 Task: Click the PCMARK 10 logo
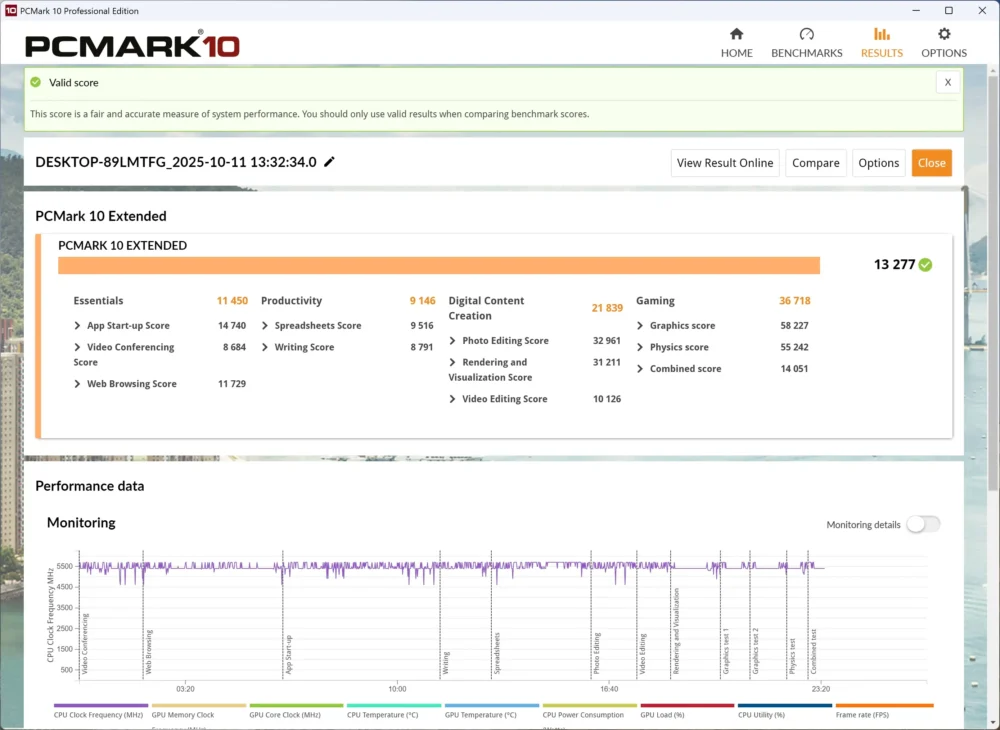[x=132, y=45]
